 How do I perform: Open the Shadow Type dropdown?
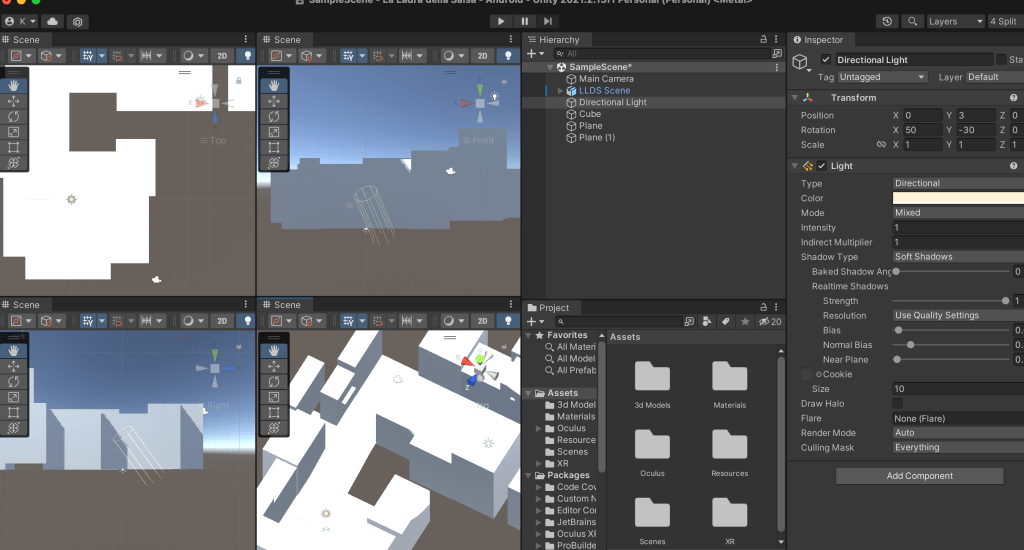coord(956,257)
